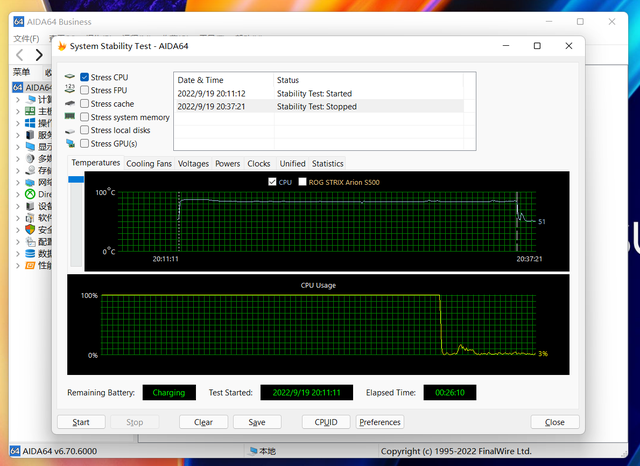Select the database icon in the AIDA64 tree
Viewport: 640px width, 466px height.
tap(30, 253)
